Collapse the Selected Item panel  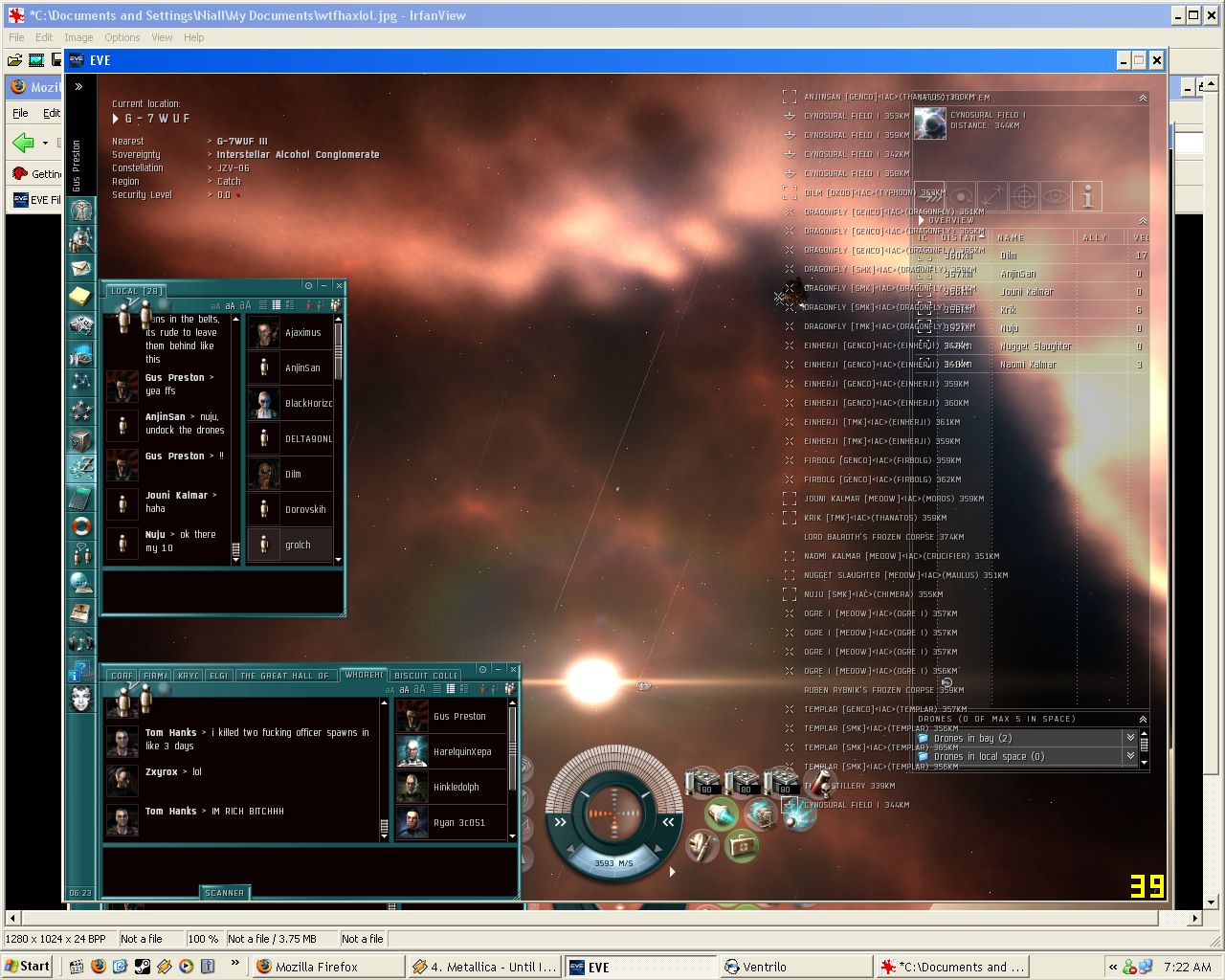coord(1143,98)
